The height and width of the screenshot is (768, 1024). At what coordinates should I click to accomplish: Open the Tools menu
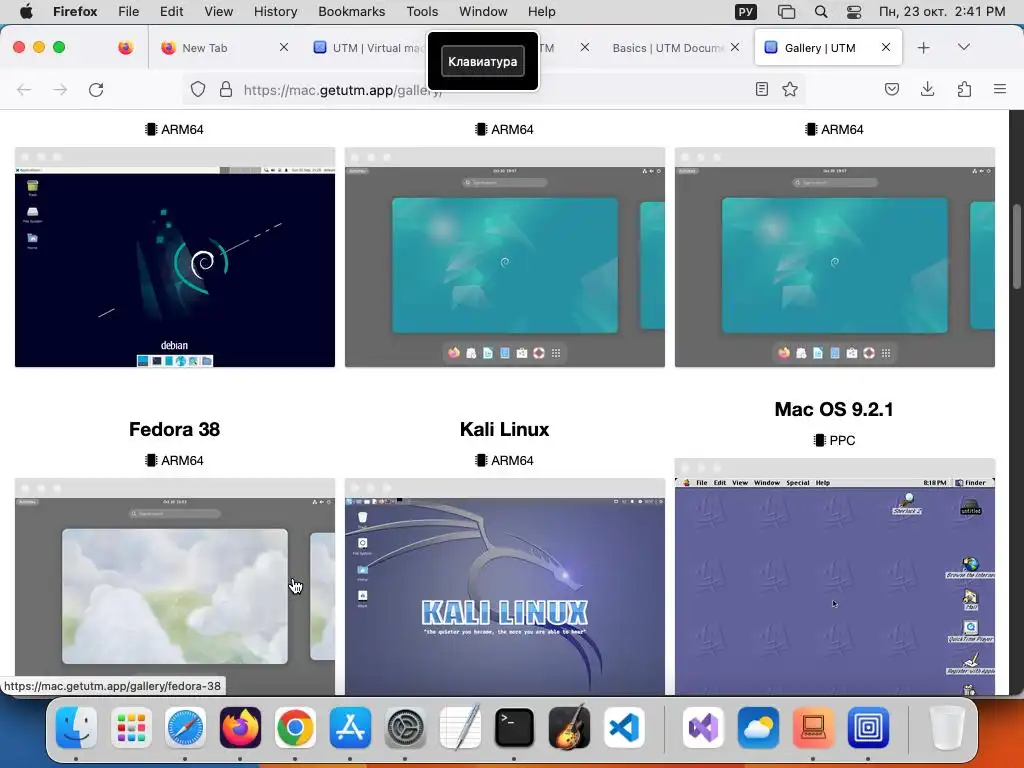tap(422, 11)
